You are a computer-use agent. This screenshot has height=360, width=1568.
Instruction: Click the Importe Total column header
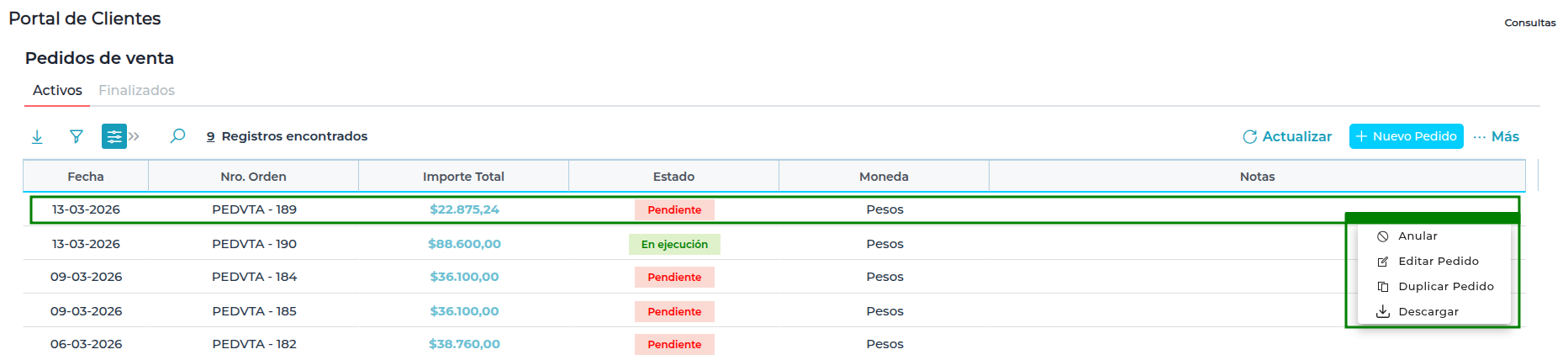pos(463,177)
